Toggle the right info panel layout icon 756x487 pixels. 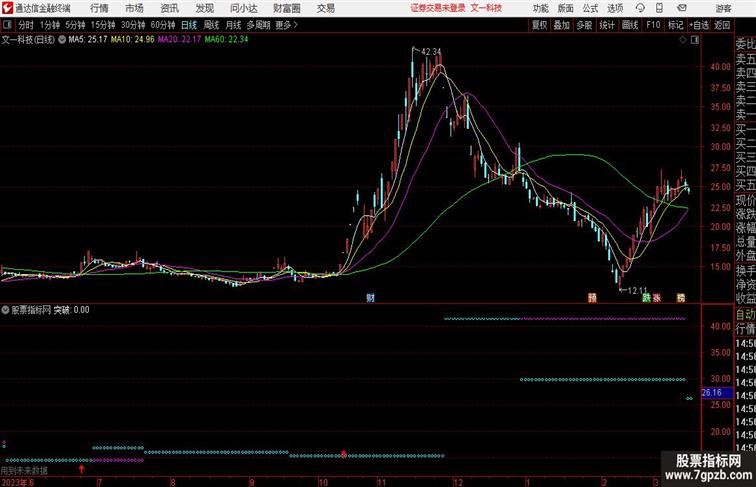(x=695, y=40)
